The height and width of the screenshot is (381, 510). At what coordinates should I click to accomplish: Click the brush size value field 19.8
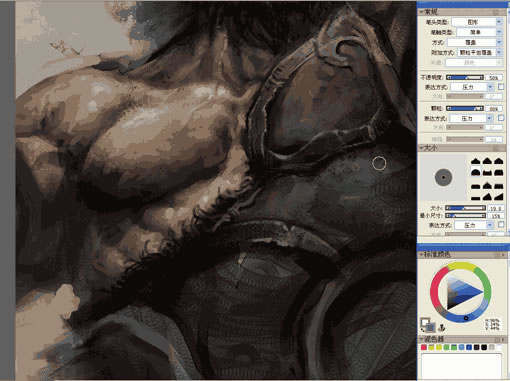[495, 208]
